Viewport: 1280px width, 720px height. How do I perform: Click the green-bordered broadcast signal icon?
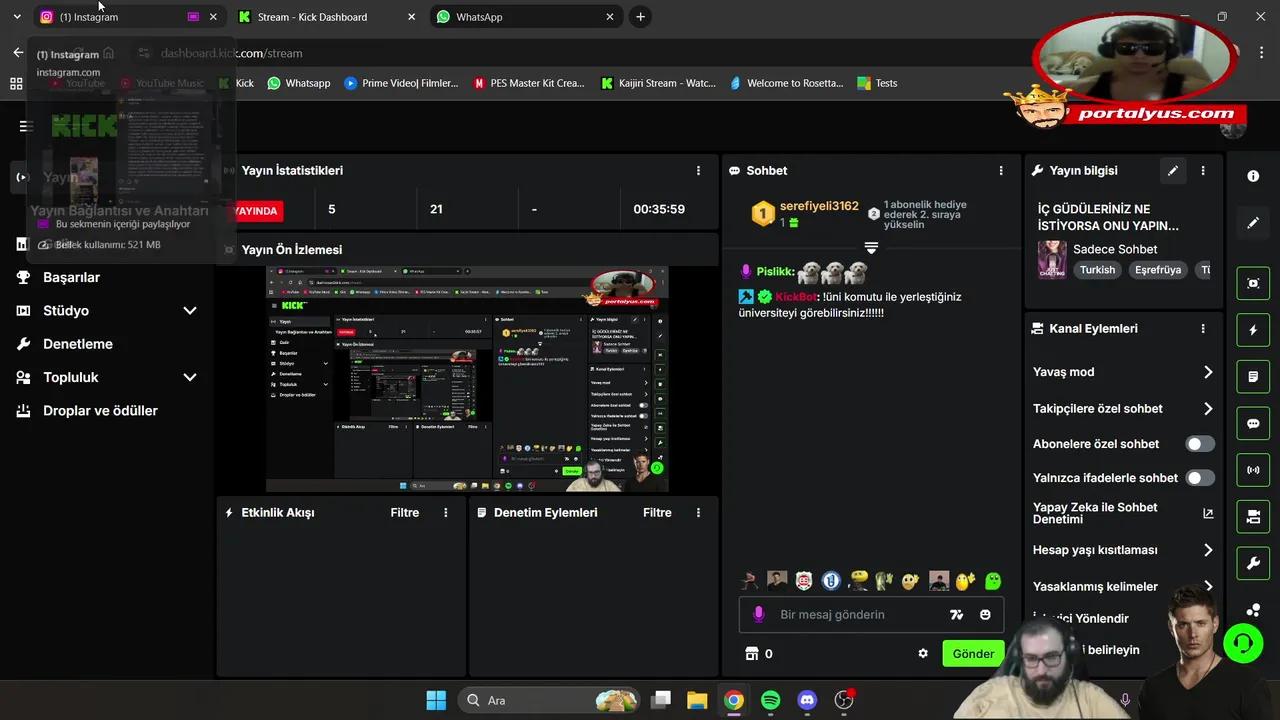[x=1253, y=470]
